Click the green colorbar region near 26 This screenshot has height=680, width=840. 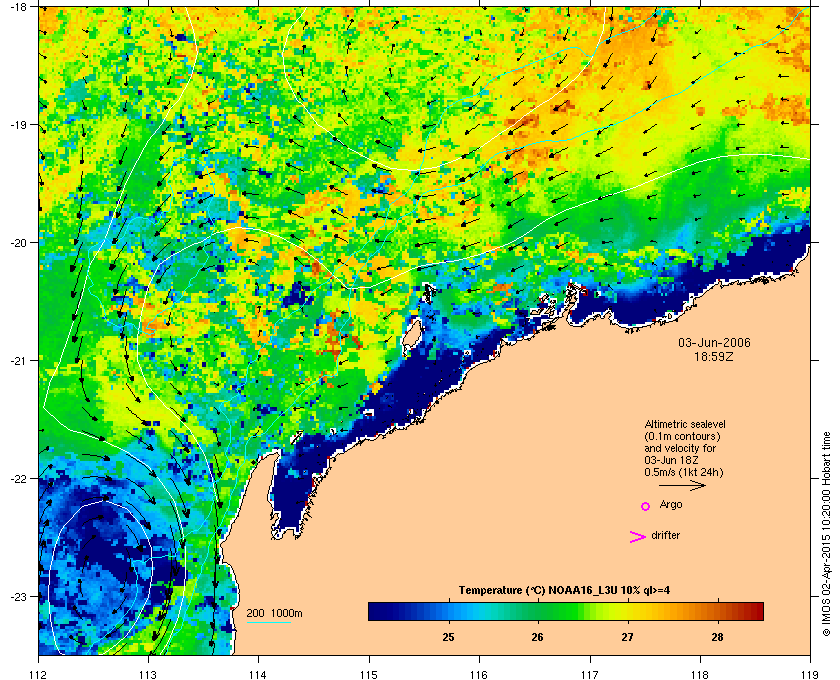(538, 611)
